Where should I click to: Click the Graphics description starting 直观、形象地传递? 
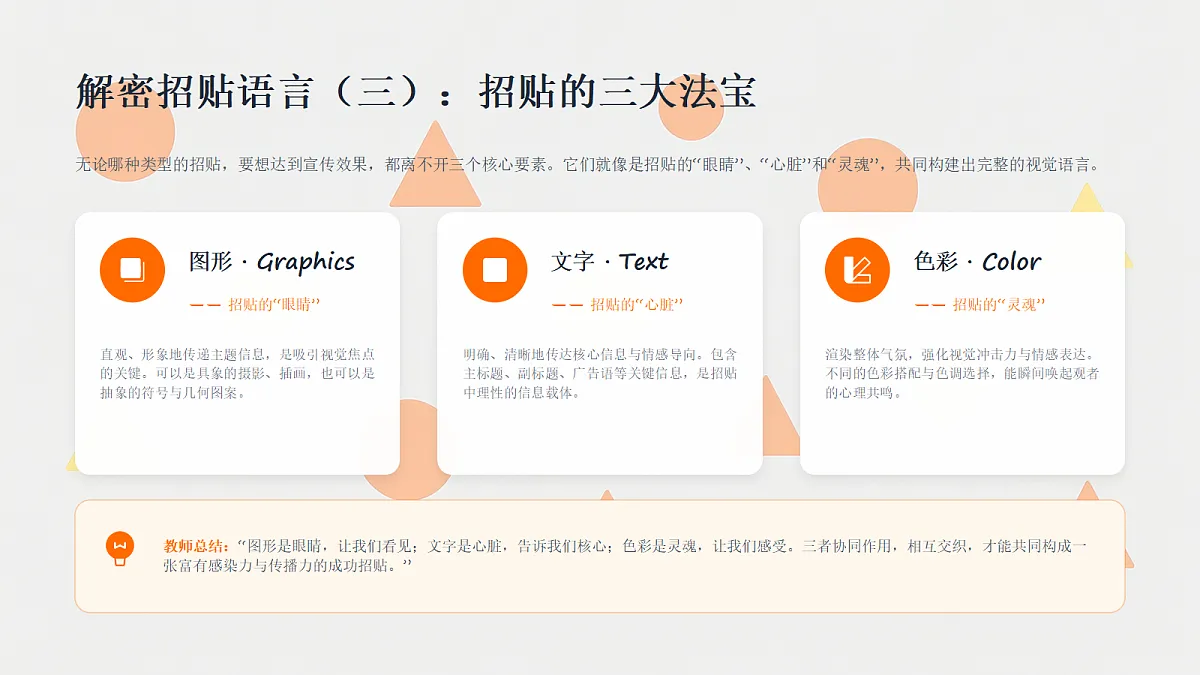point(237,373)
